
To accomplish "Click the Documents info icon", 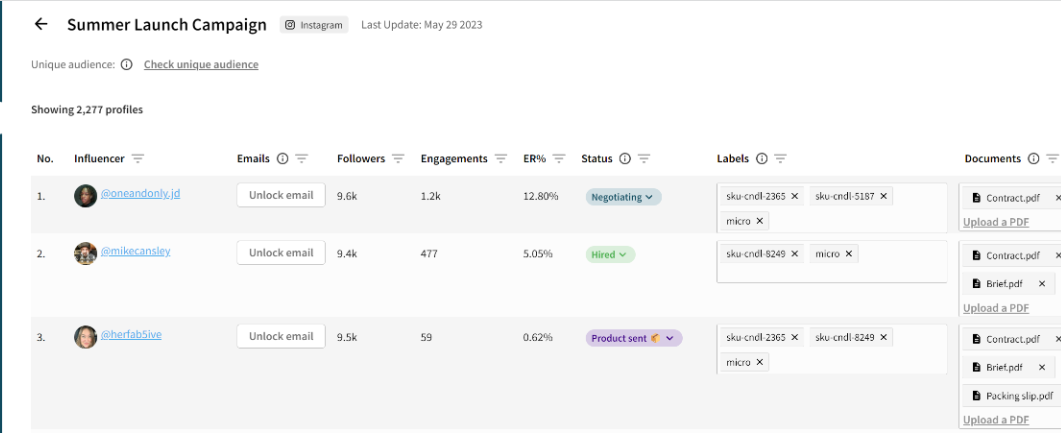I will click(x=1033, y=159).
